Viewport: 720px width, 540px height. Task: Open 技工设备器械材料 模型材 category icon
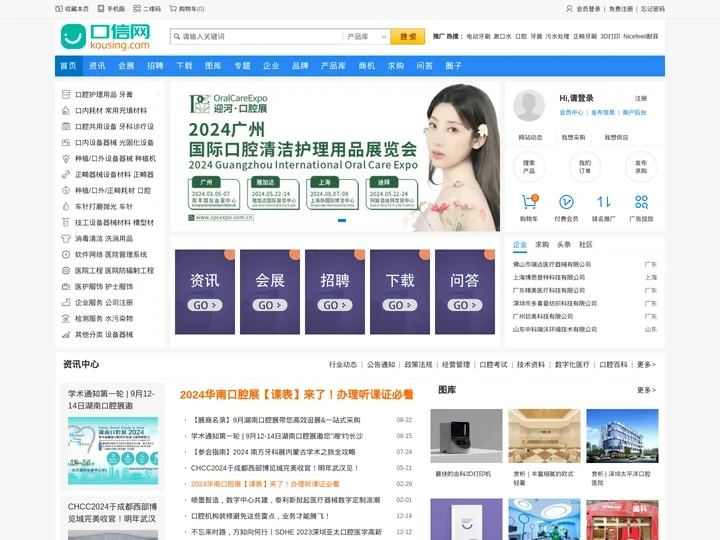66,222
